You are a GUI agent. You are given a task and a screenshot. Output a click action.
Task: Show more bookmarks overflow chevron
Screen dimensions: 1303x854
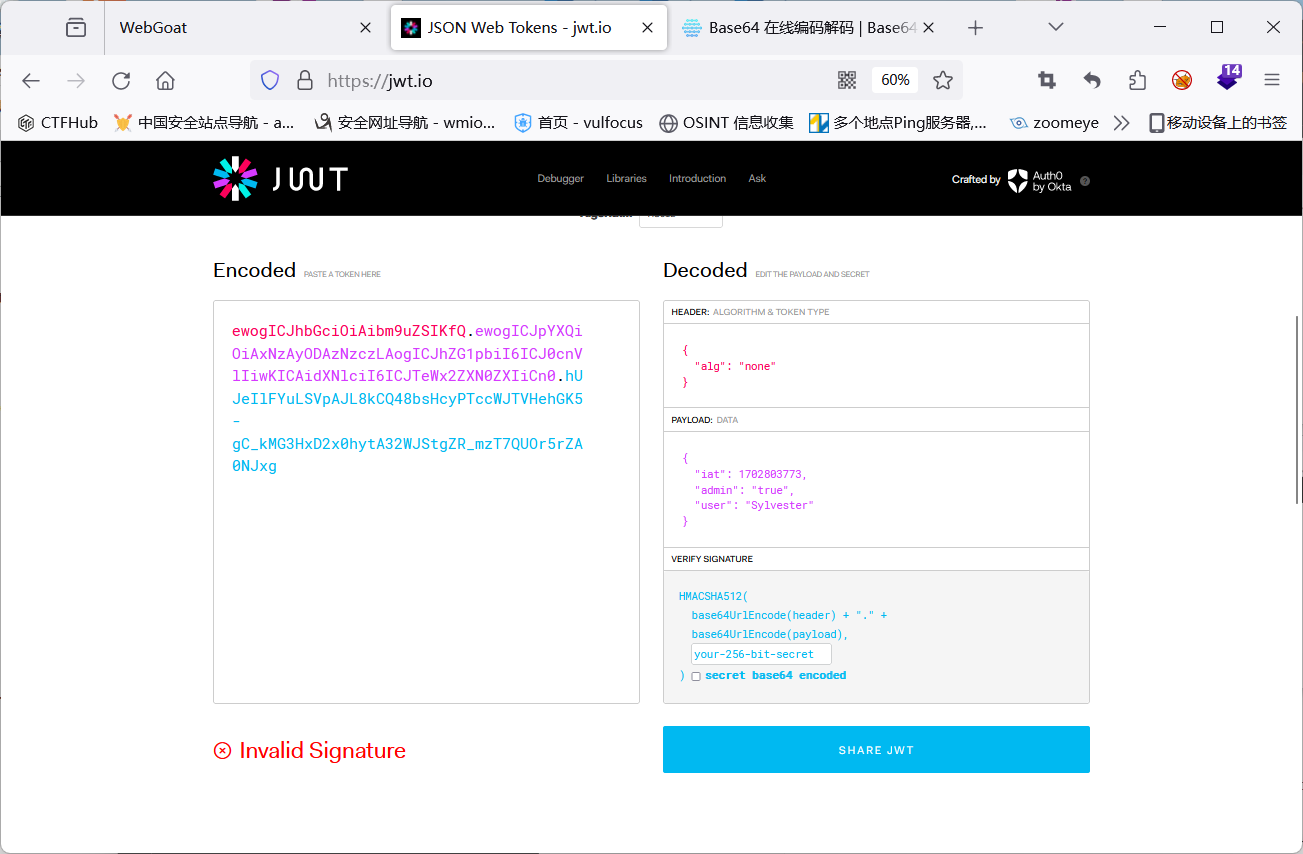pyautogui.click(x=1121, y=123)
